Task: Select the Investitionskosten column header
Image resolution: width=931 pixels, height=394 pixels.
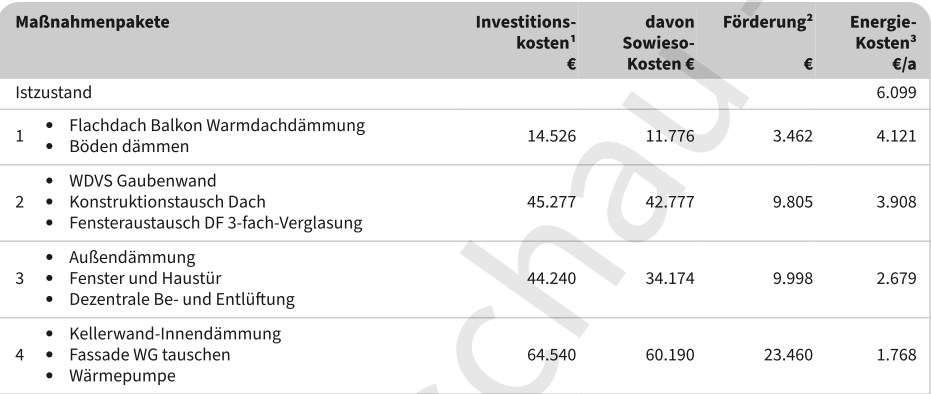Action: pos(525,43)
